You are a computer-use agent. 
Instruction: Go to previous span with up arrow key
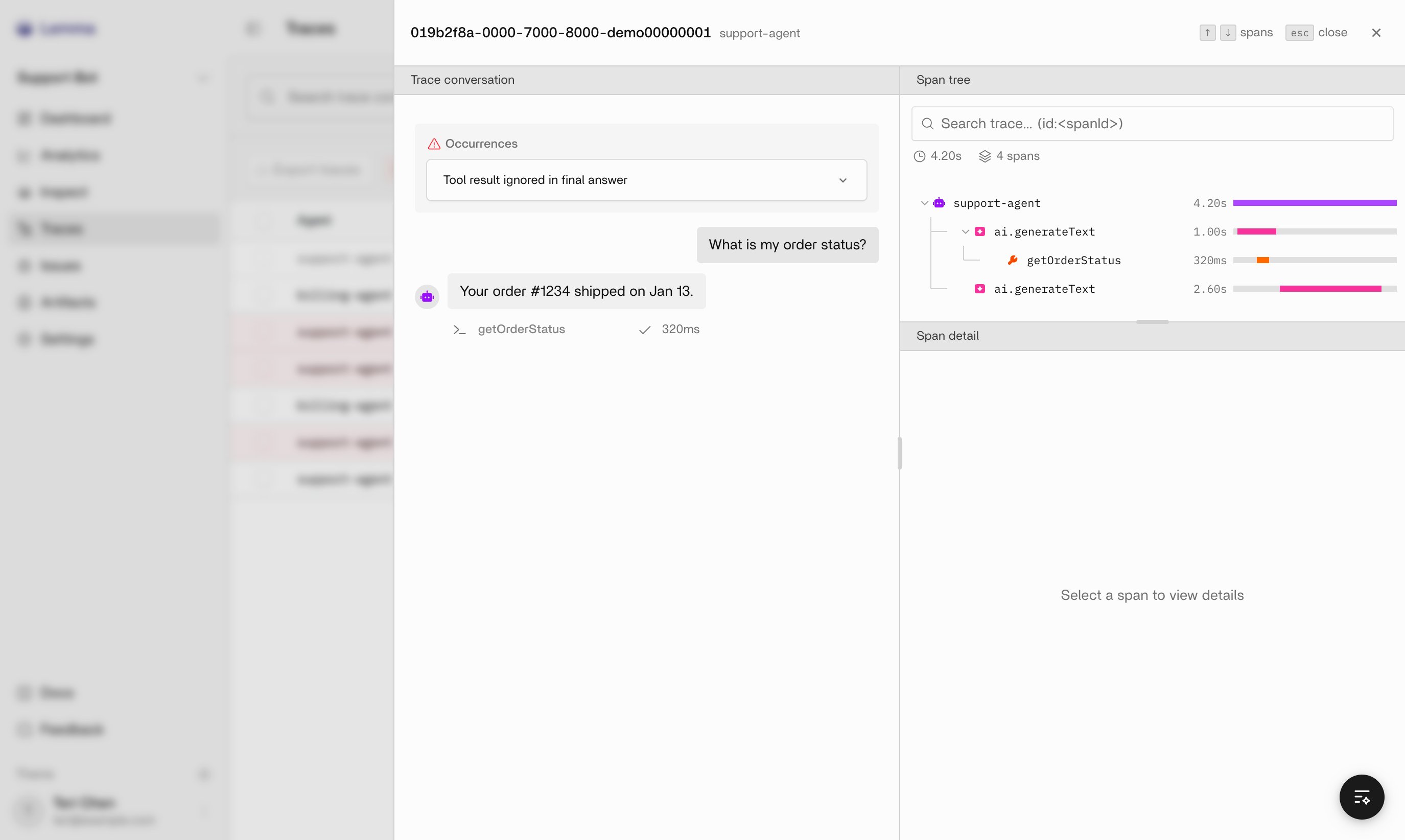pyautogui.click(x=1207, y=33)
